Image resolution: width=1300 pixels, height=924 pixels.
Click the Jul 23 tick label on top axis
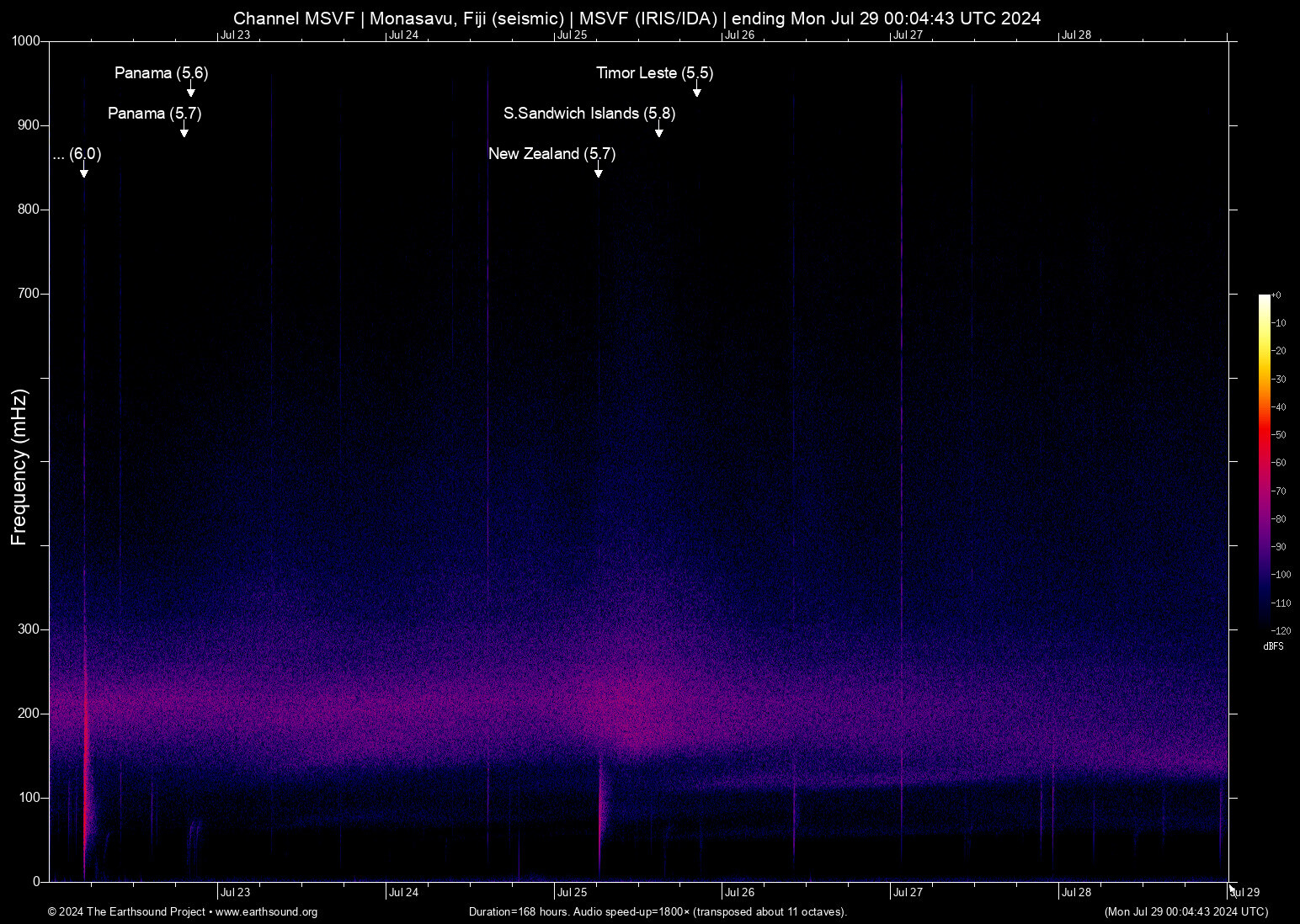click(235, 35)
